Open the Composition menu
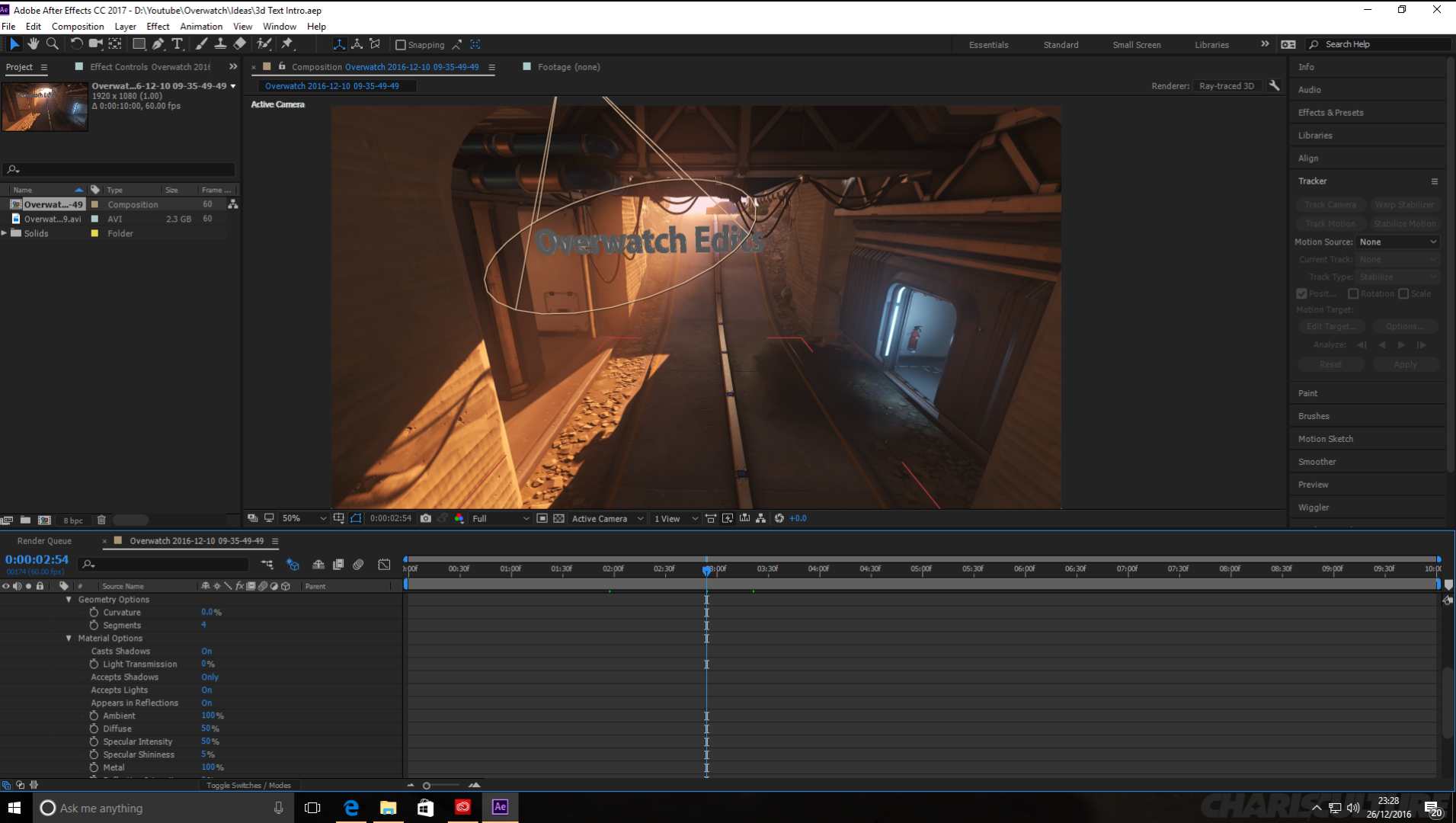Screen dimensions: 1456x823 click(x=78, y=26)
